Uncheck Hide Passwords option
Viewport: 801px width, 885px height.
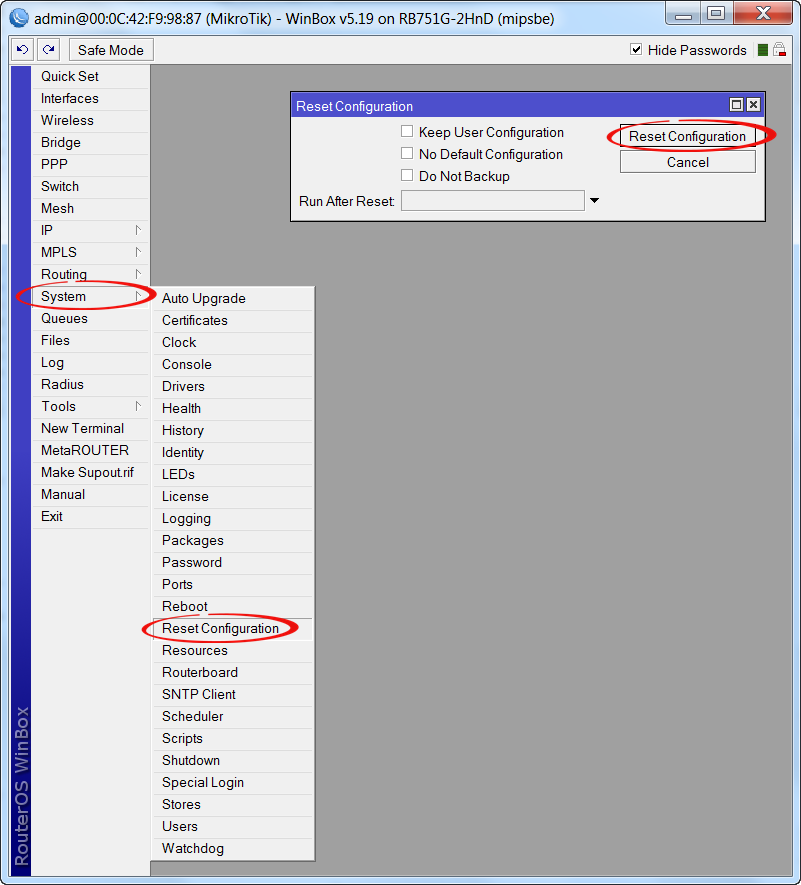(636, 50)
